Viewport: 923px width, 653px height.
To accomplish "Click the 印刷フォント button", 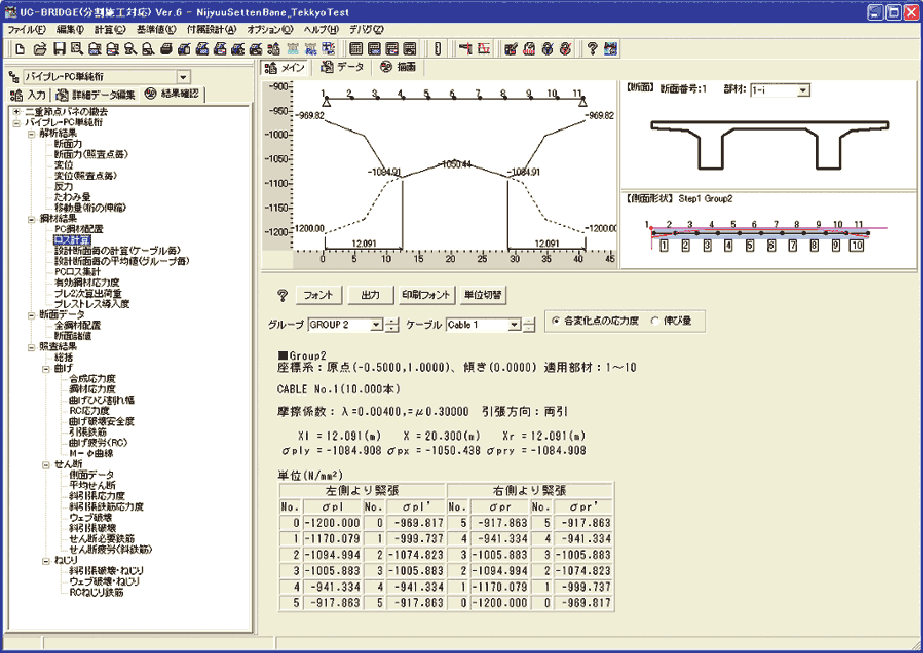I will coord(426,295).
